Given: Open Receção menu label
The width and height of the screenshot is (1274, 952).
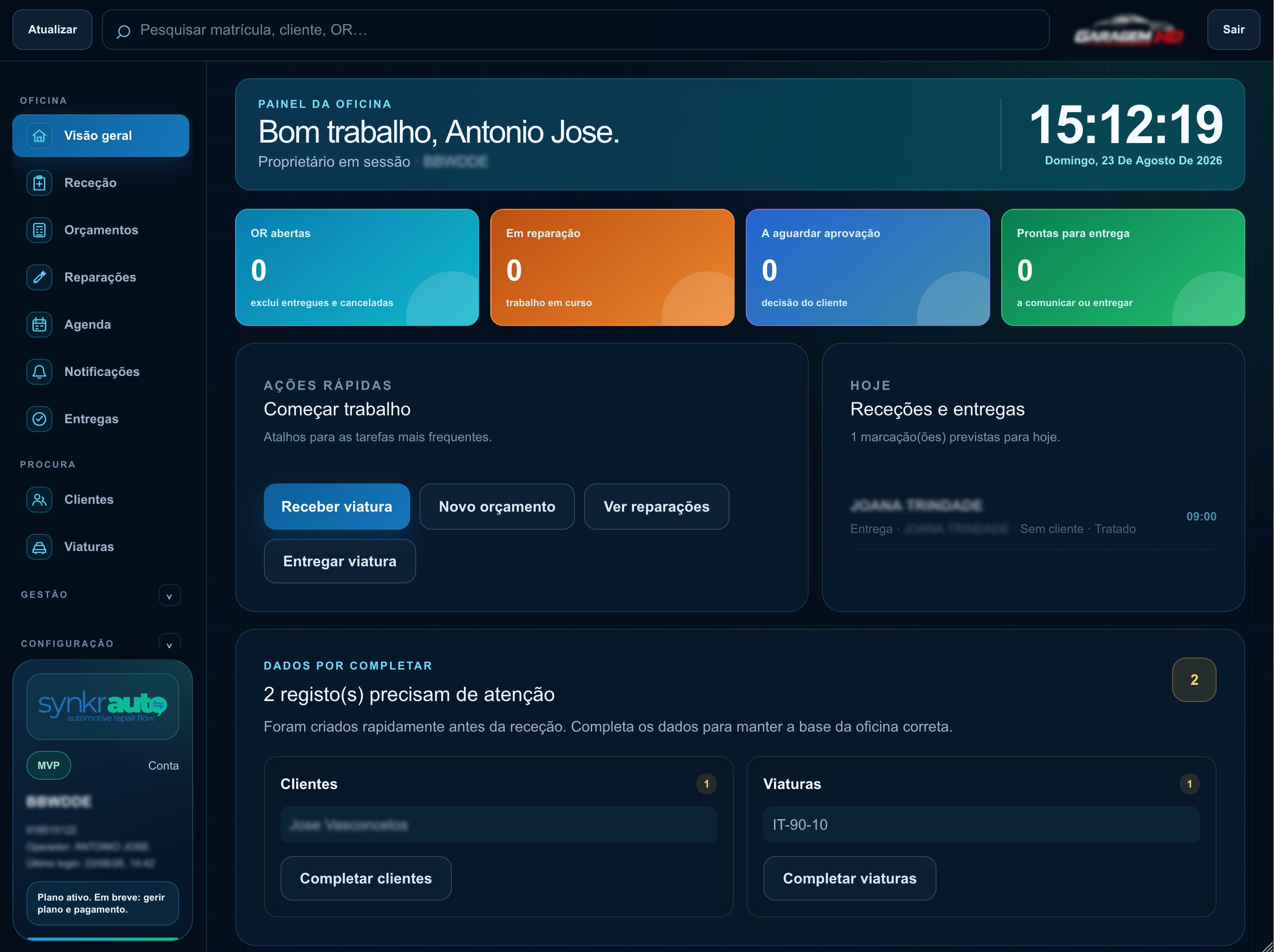Looking at the screenshot, I should click(90, 182).
